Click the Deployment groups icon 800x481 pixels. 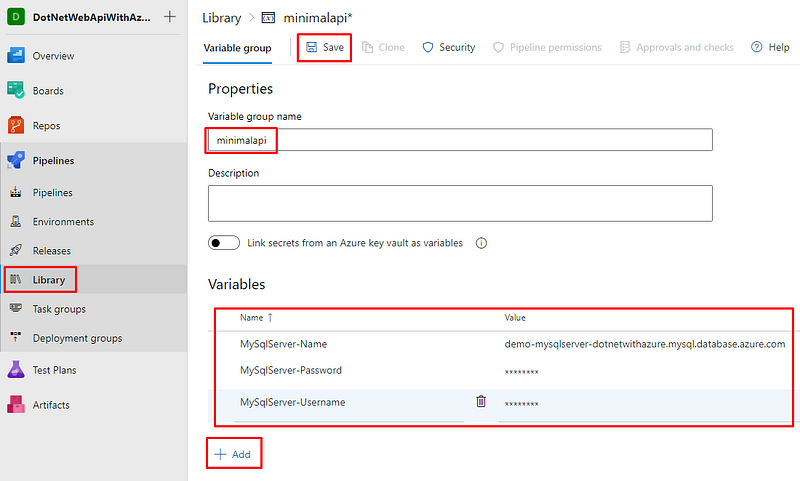[16, 337]
